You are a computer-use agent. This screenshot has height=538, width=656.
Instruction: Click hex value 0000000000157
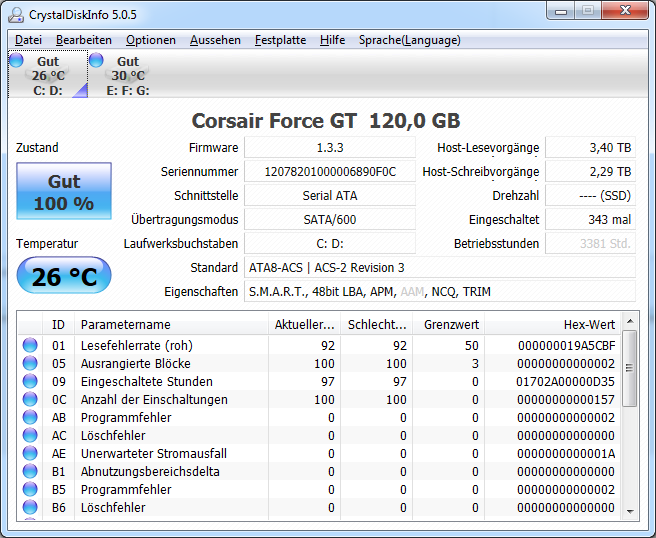click(566, 399)
